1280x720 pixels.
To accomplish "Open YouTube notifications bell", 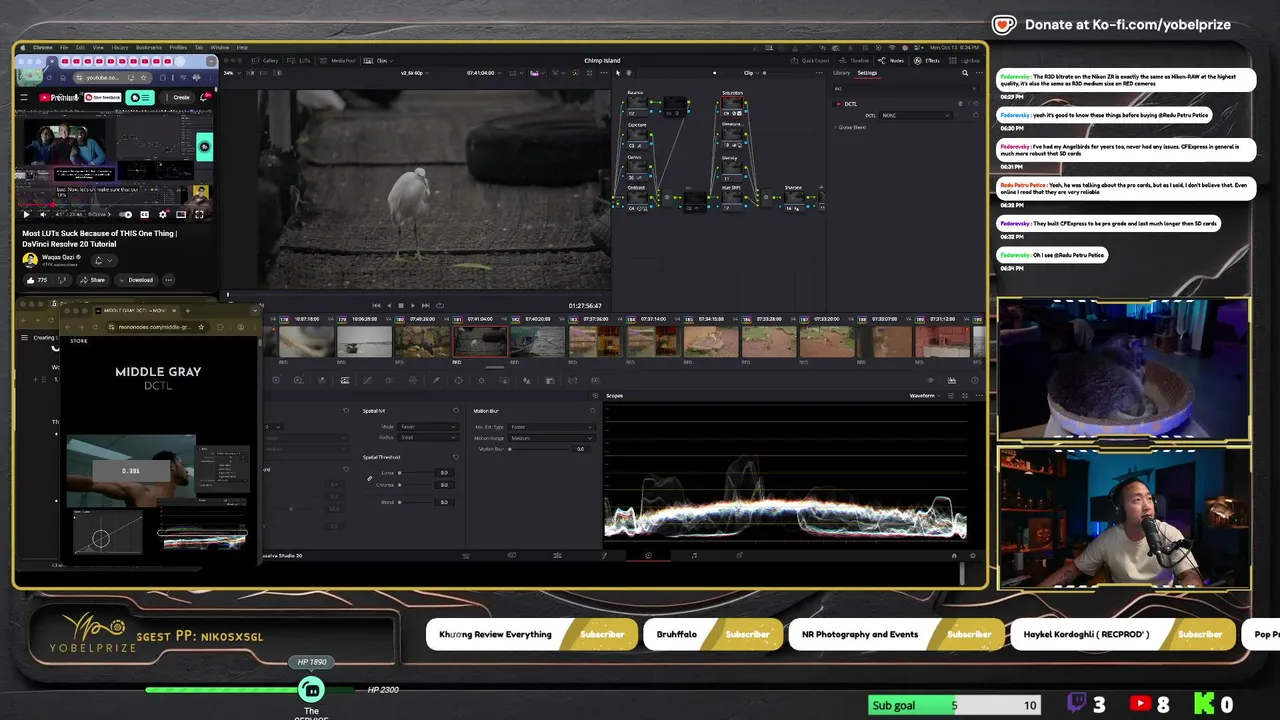I will [x=203, y=97].
